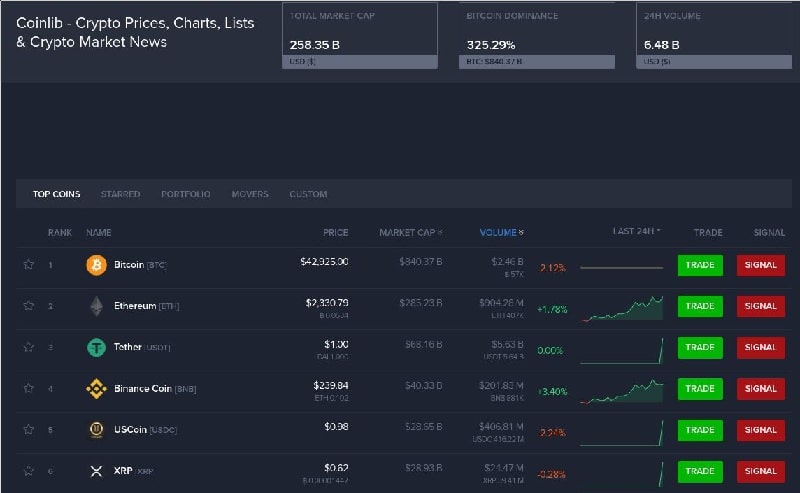
Task: Click the Trade button for USCoin
Action: pyautogui.click(x=700, y=430)
